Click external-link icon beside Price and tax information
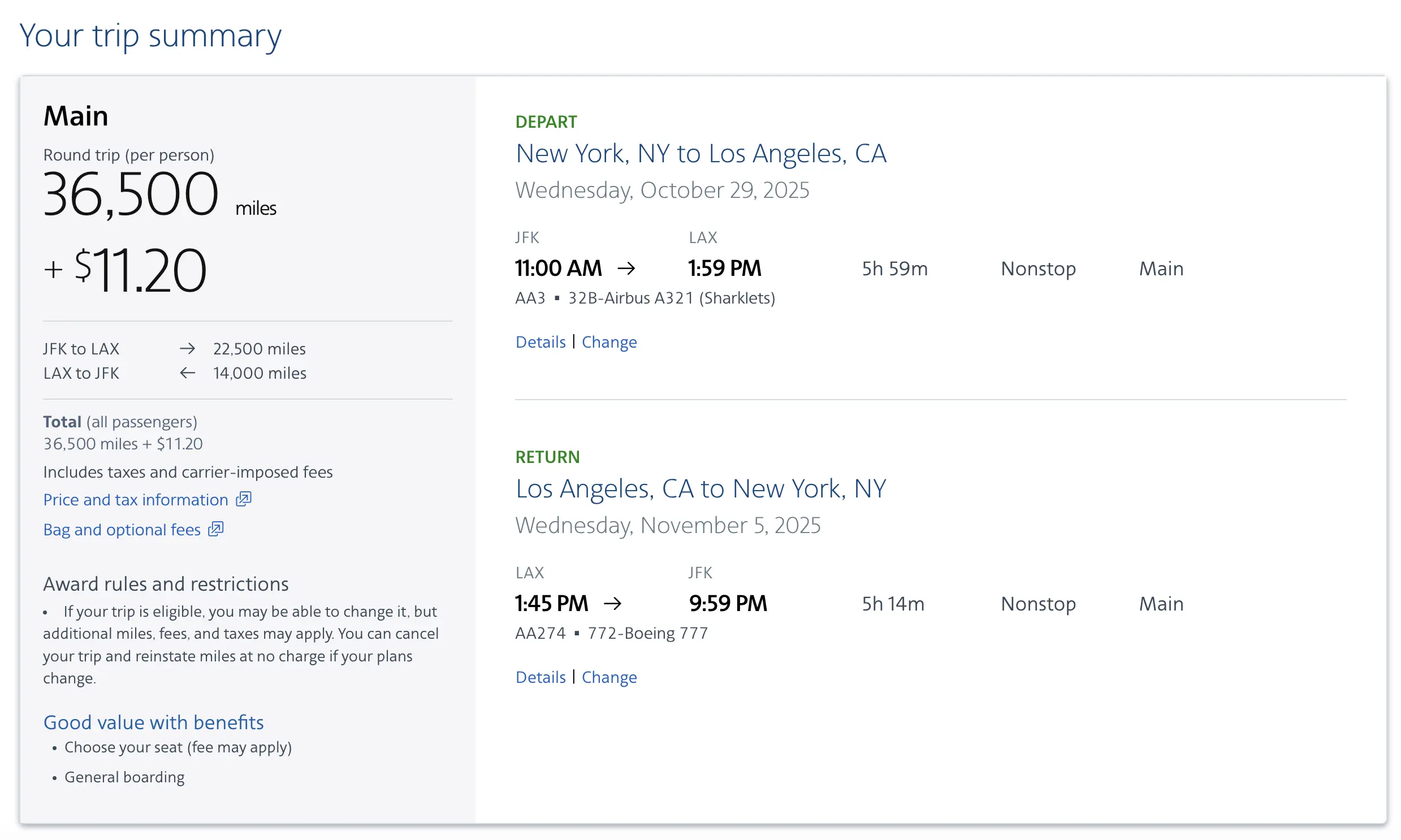The height and width of the screenshot is (840, 1401). [x=244, y=499]
